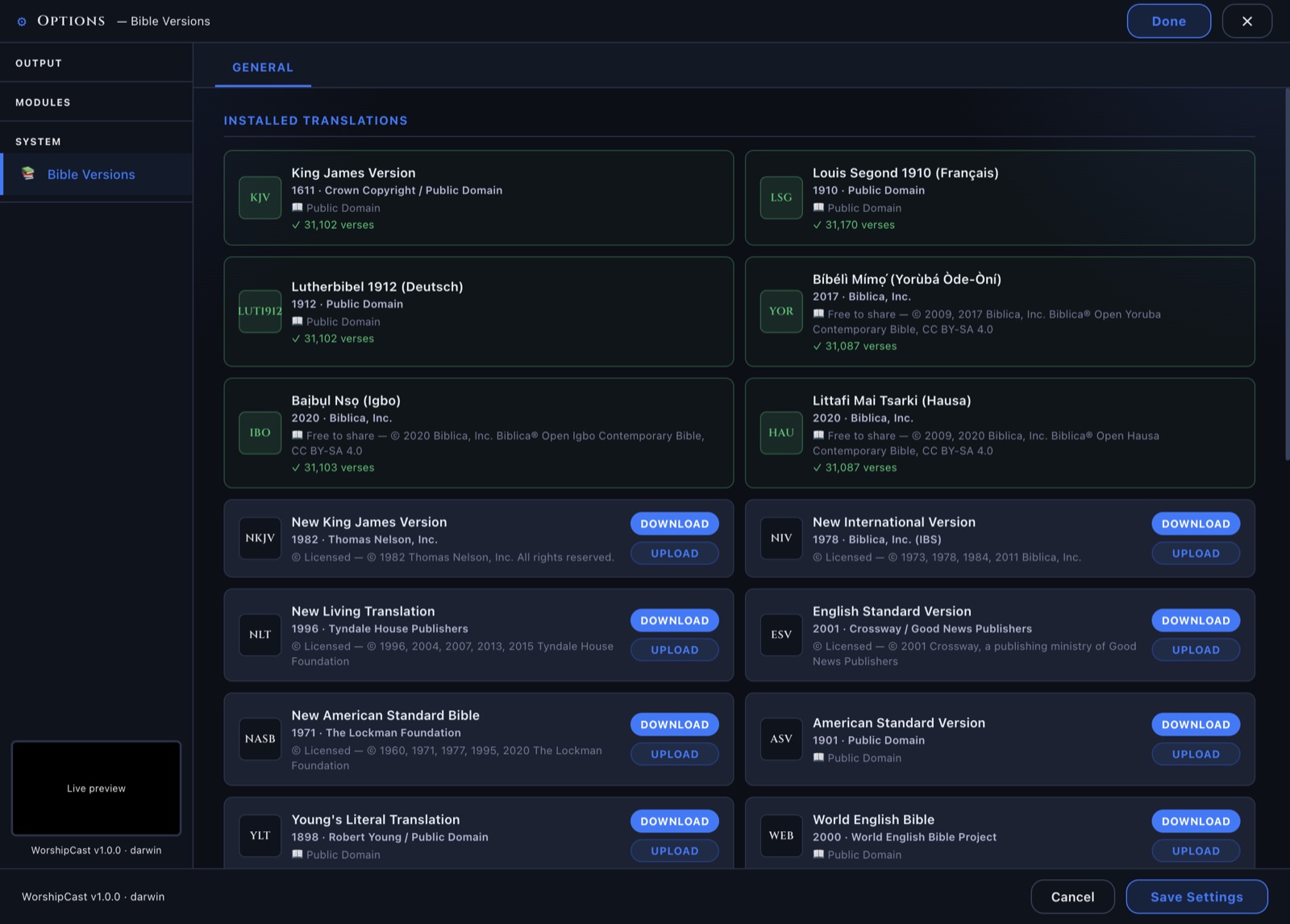This screenshot has width=1290, height=924.
Task: Click the KJV translation badge
Action: coord(260,198)
